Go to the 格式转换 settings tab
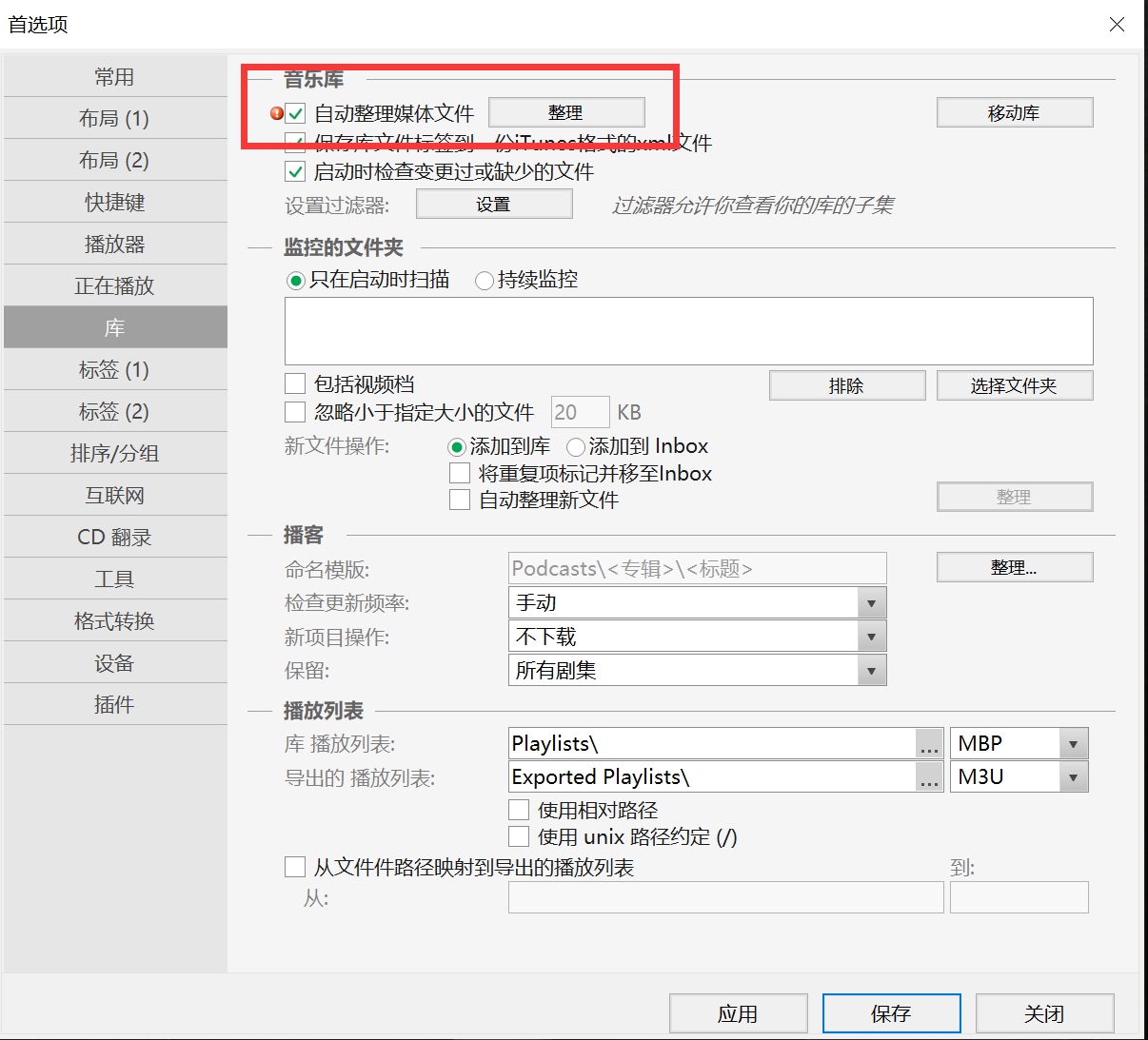 pyautogui.click(x=115, y=620)
